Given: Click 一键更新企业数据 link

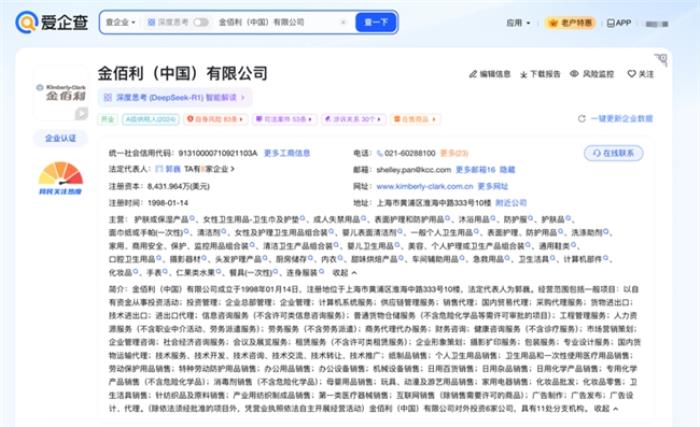Looking at the screenshot, I should click(621, 119).
